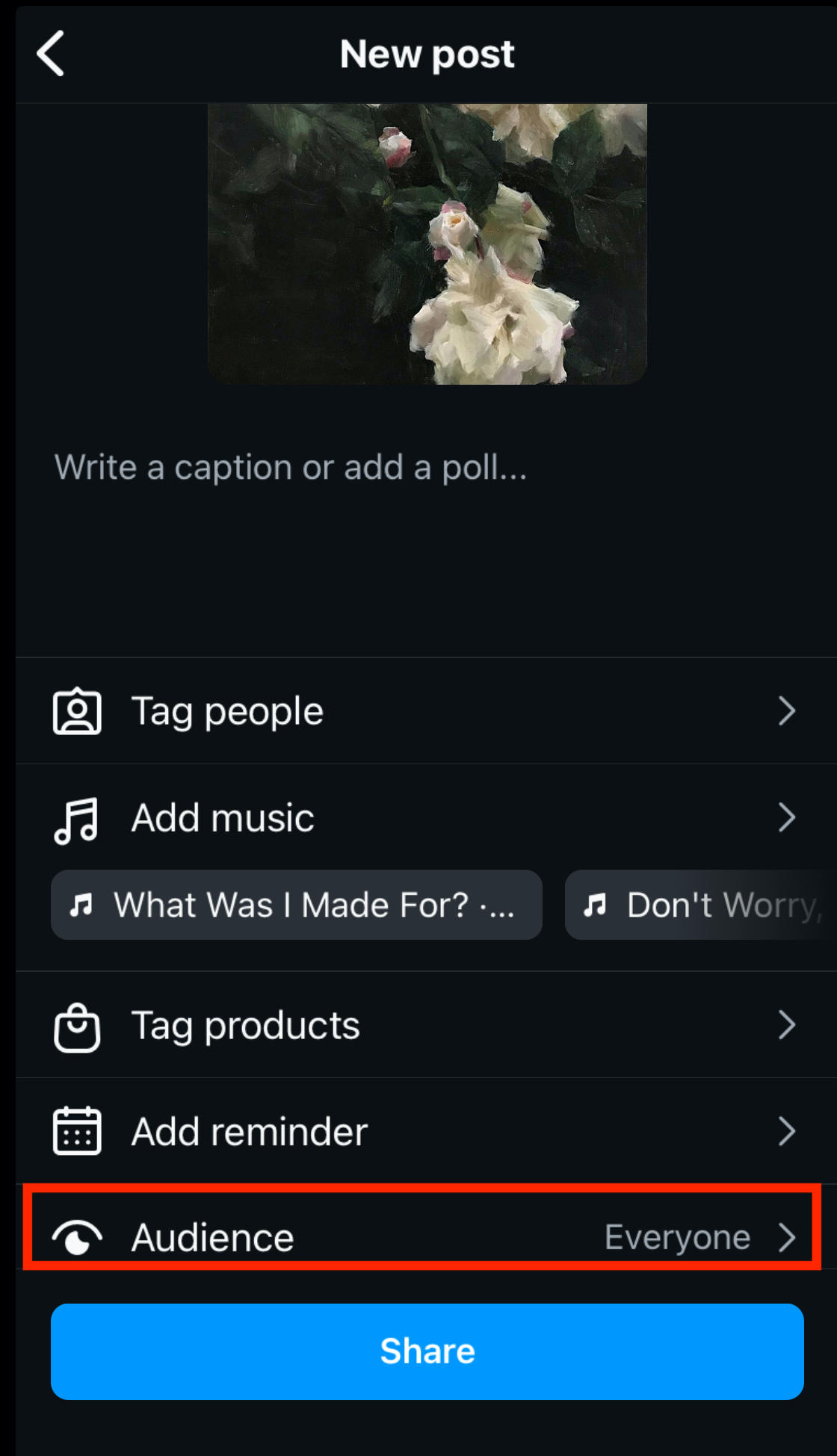837x1456 pixels.
Task: Open the Add reminder chevron
Action: coord(786,1131)
